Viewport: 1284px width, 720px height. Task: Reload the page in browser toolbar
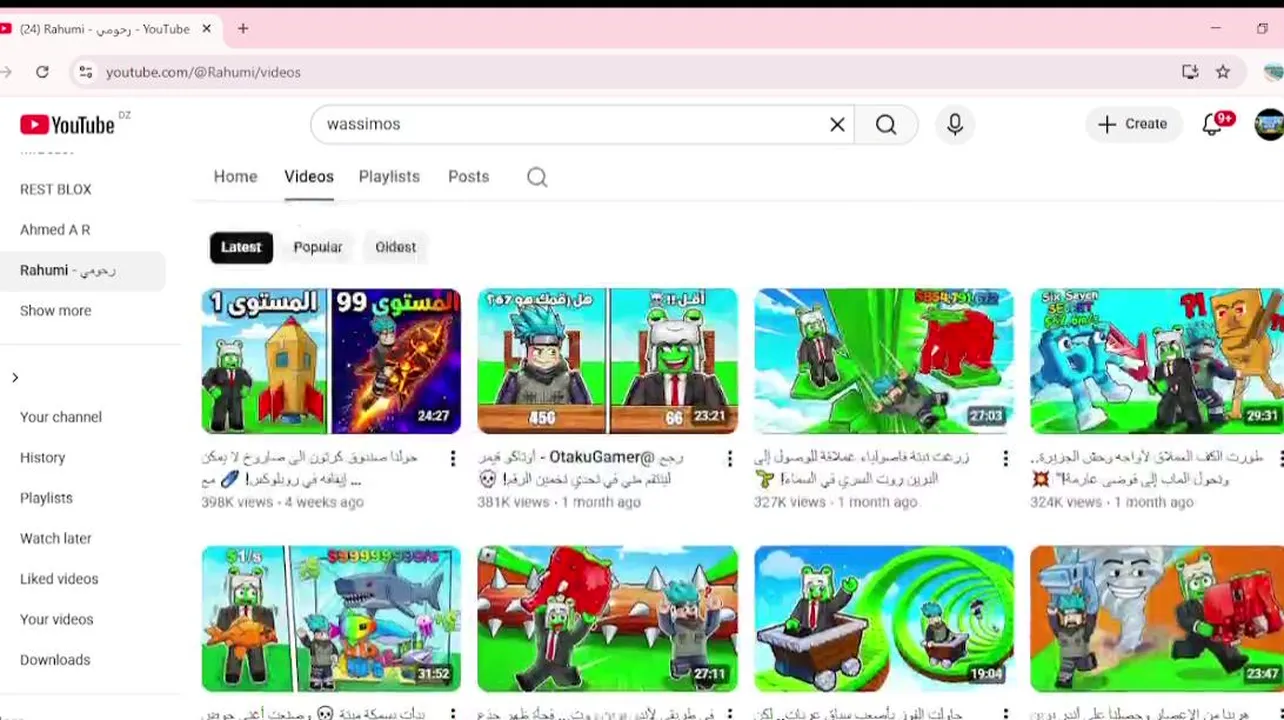pyautogui.click(x=42, y=72)
